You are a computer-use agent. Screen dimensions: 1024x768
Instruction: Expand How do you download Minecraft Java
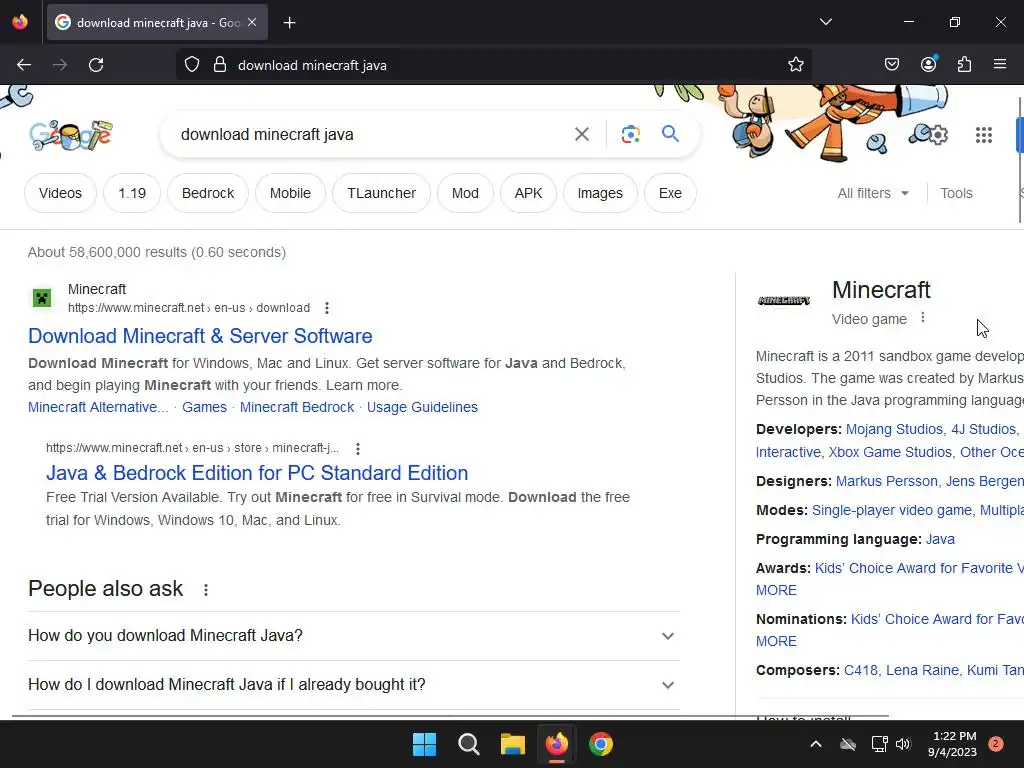click(x=353, y=635)
